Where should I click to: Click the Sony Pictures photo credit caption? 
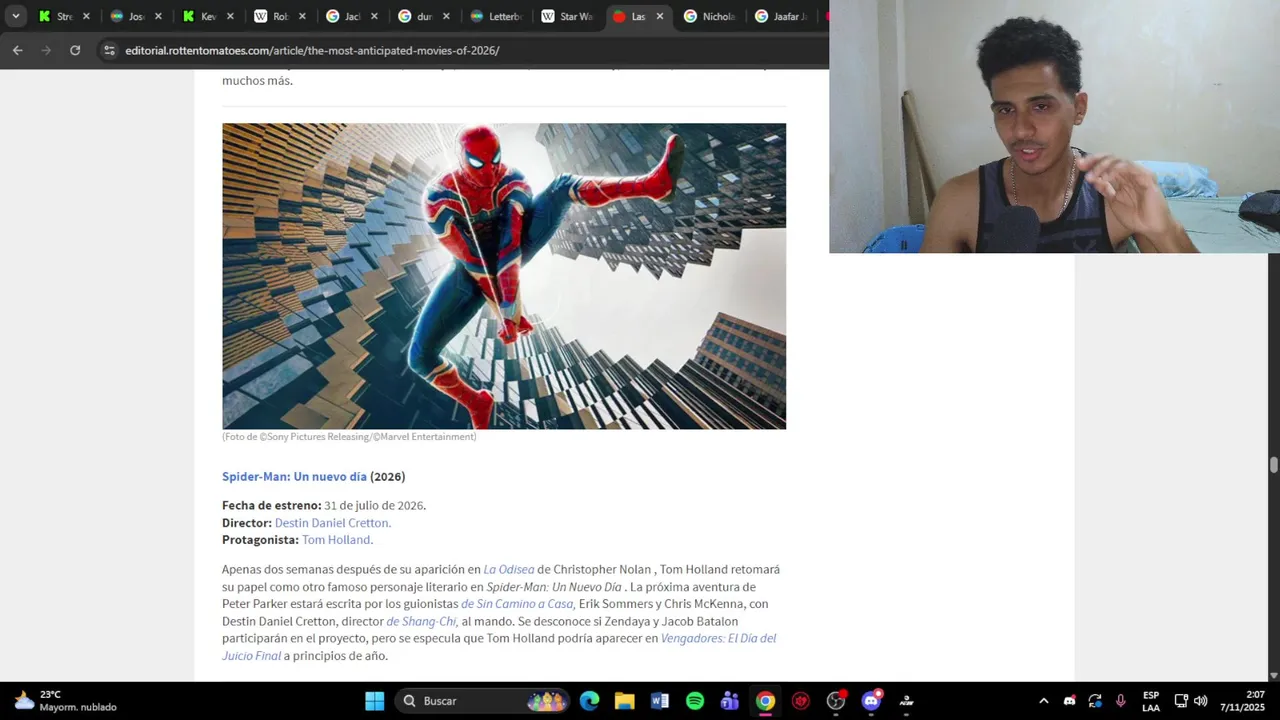349,437
